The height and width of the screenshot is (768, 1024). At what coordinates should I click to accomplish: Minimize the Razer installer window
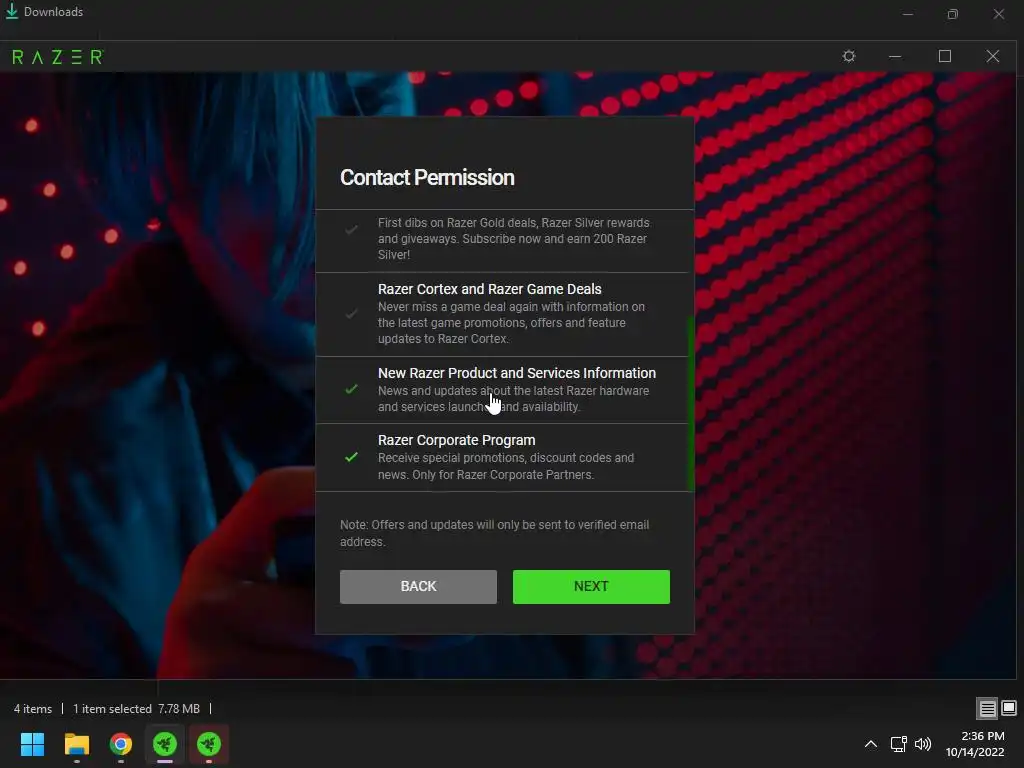895,57
